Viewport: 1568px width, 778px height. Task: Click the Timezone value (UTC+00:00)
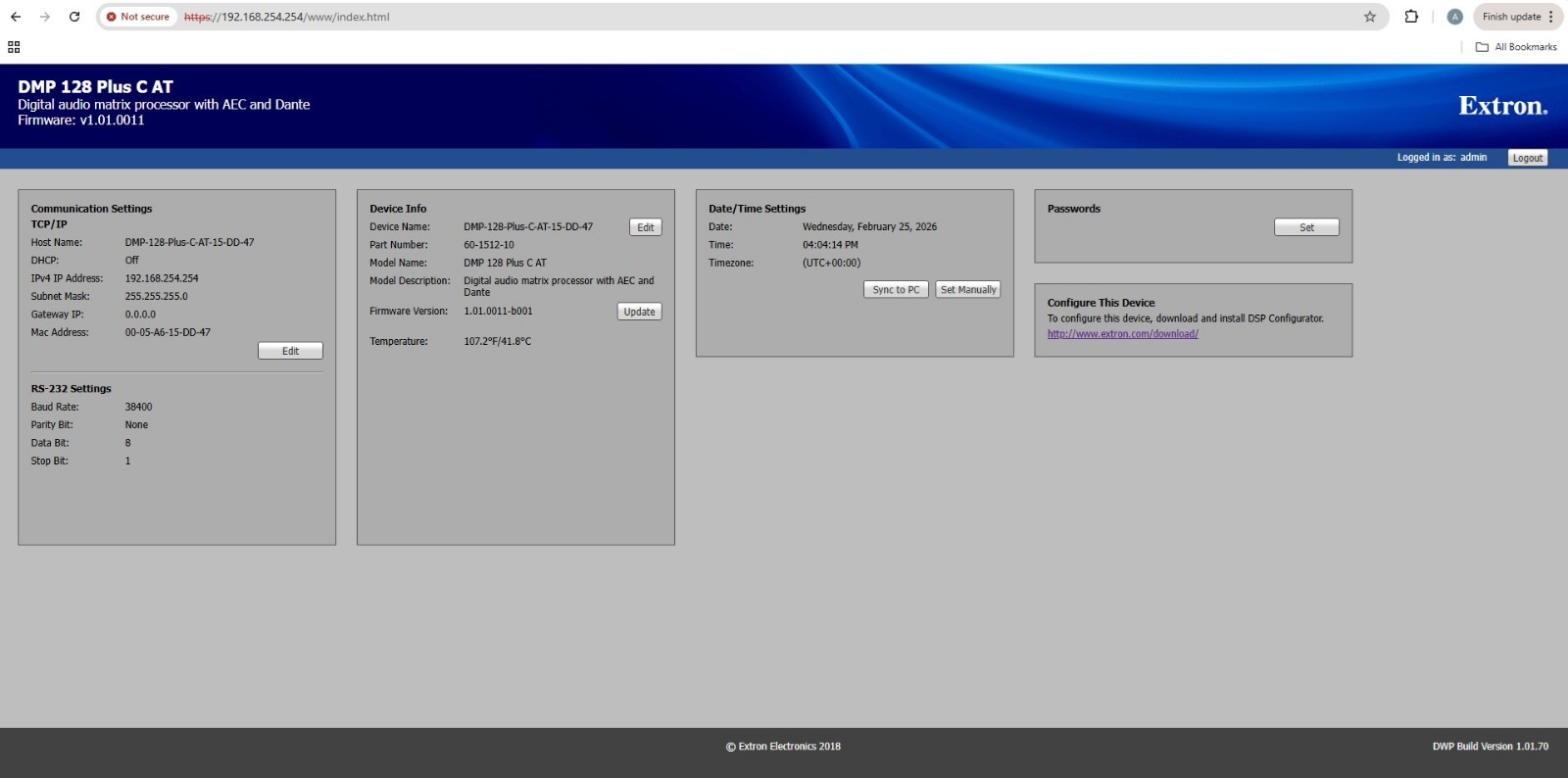click(831, 263)
